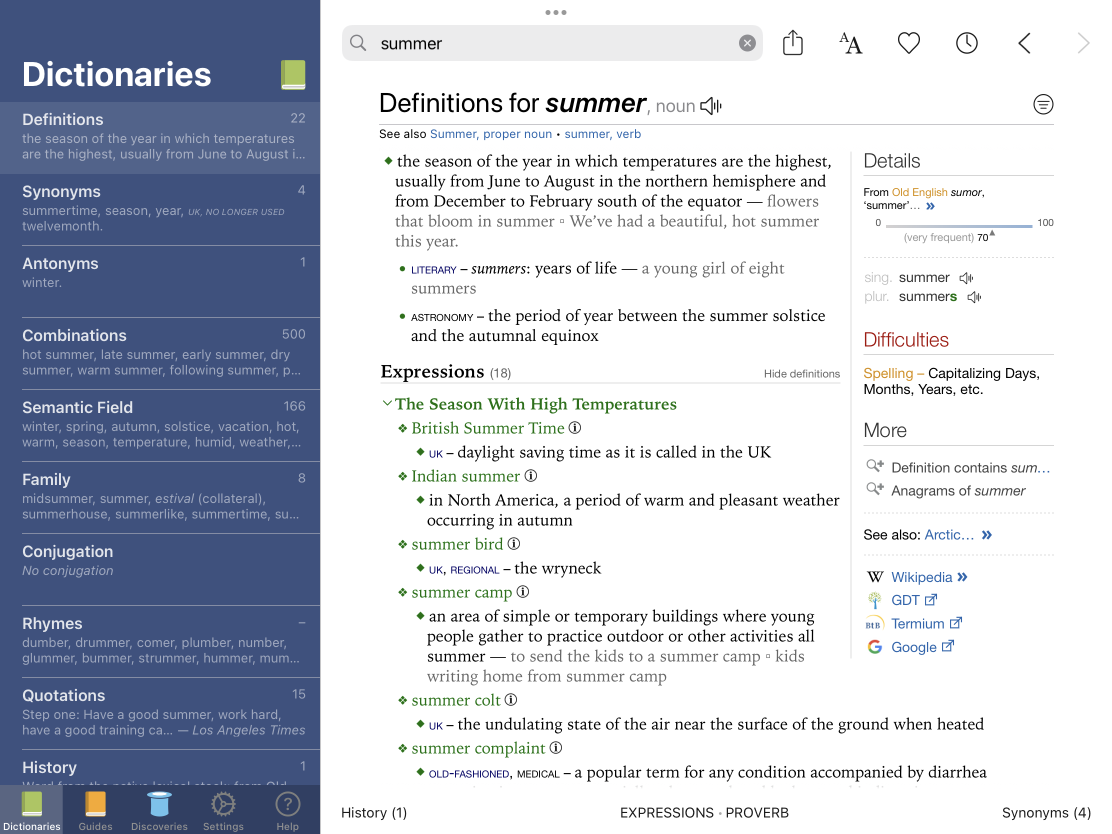Screen dimensions: 1112x834
Task: Open Settings tab
Action: coord(223,811)
